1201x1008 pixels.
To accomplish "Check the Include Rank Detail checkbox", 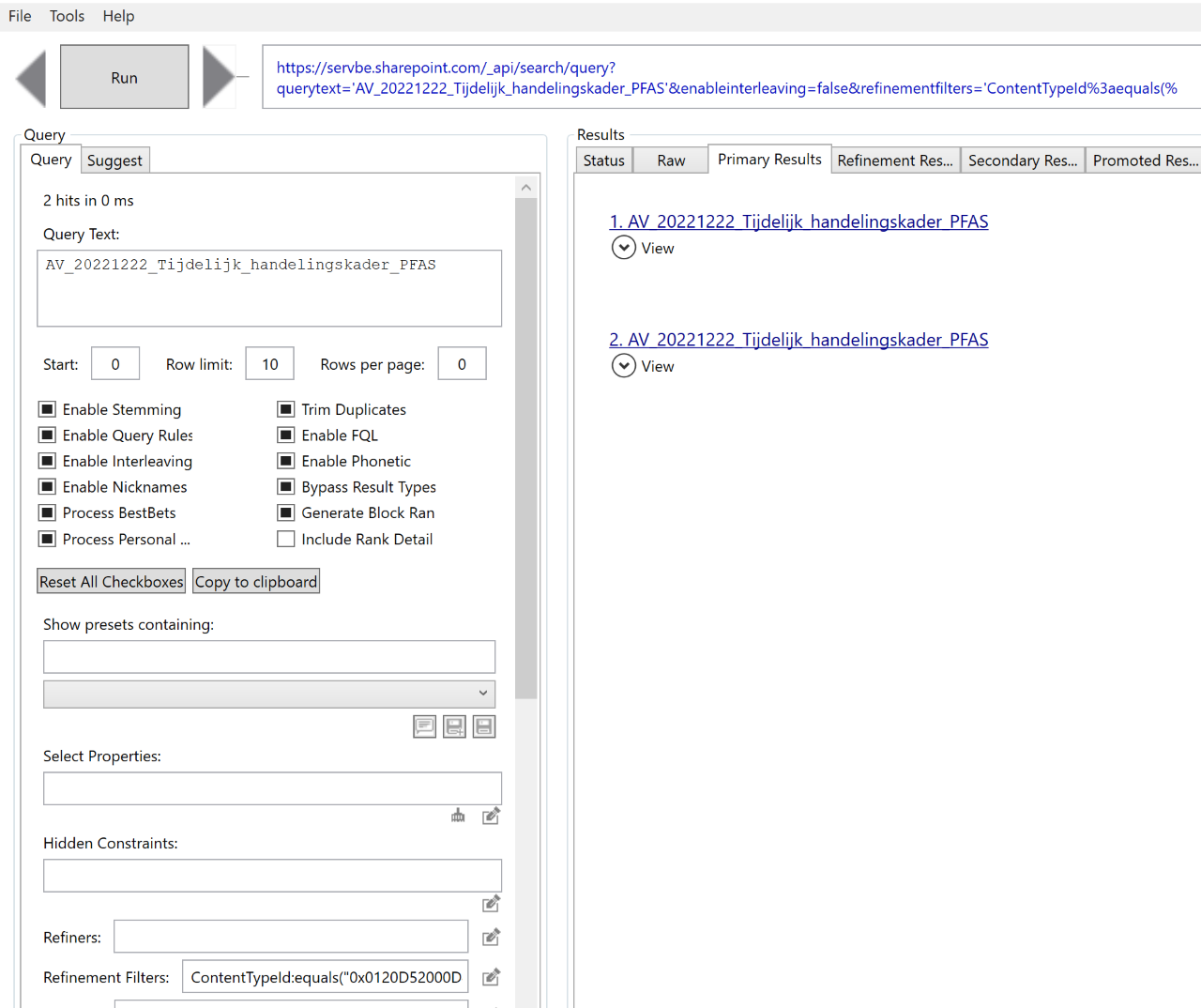I will coord(286,539).
